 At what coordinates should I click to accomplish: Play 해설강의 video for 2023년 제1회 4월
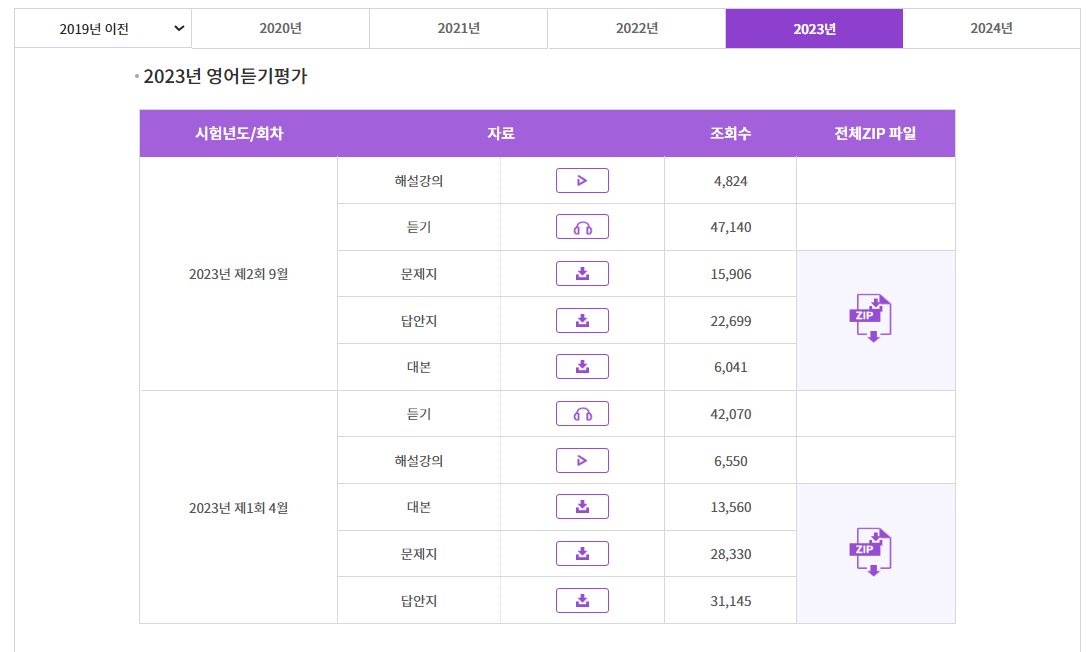coord(582,461)
